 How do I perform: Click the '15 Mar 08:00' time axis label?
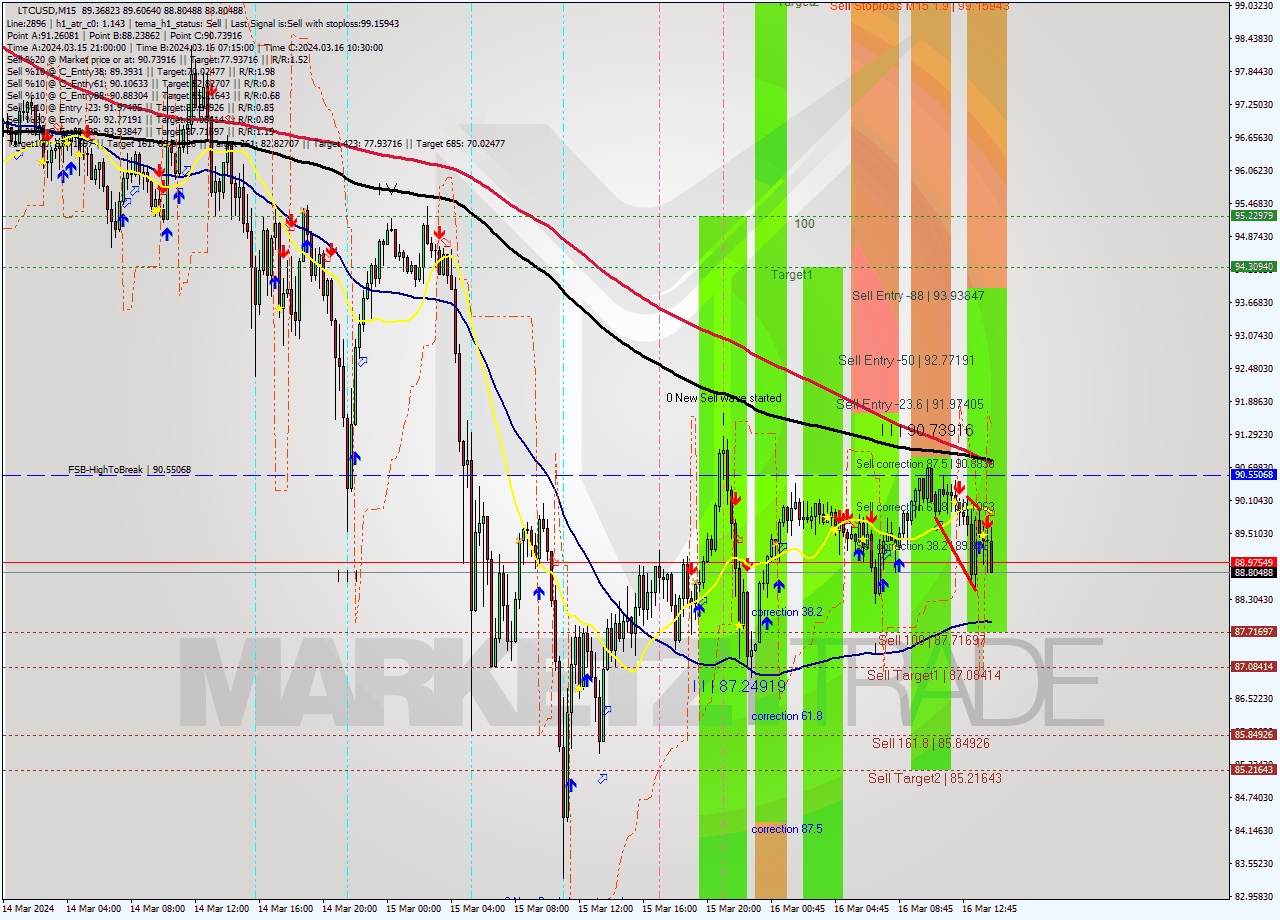[540, 909]
